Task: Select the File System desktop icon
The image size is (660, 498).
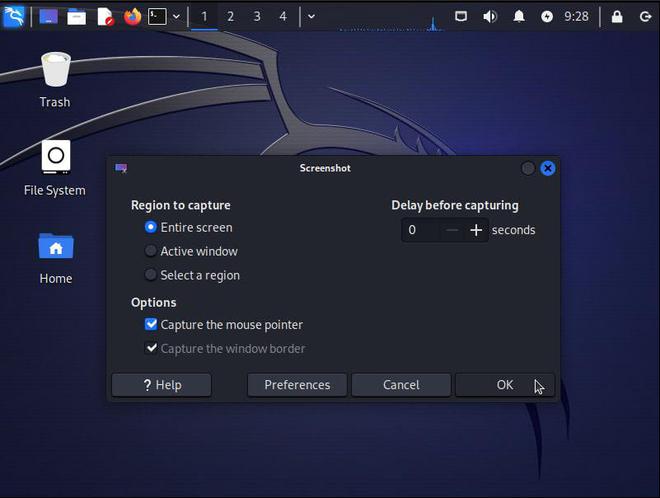Action: (x=55, y=168)
